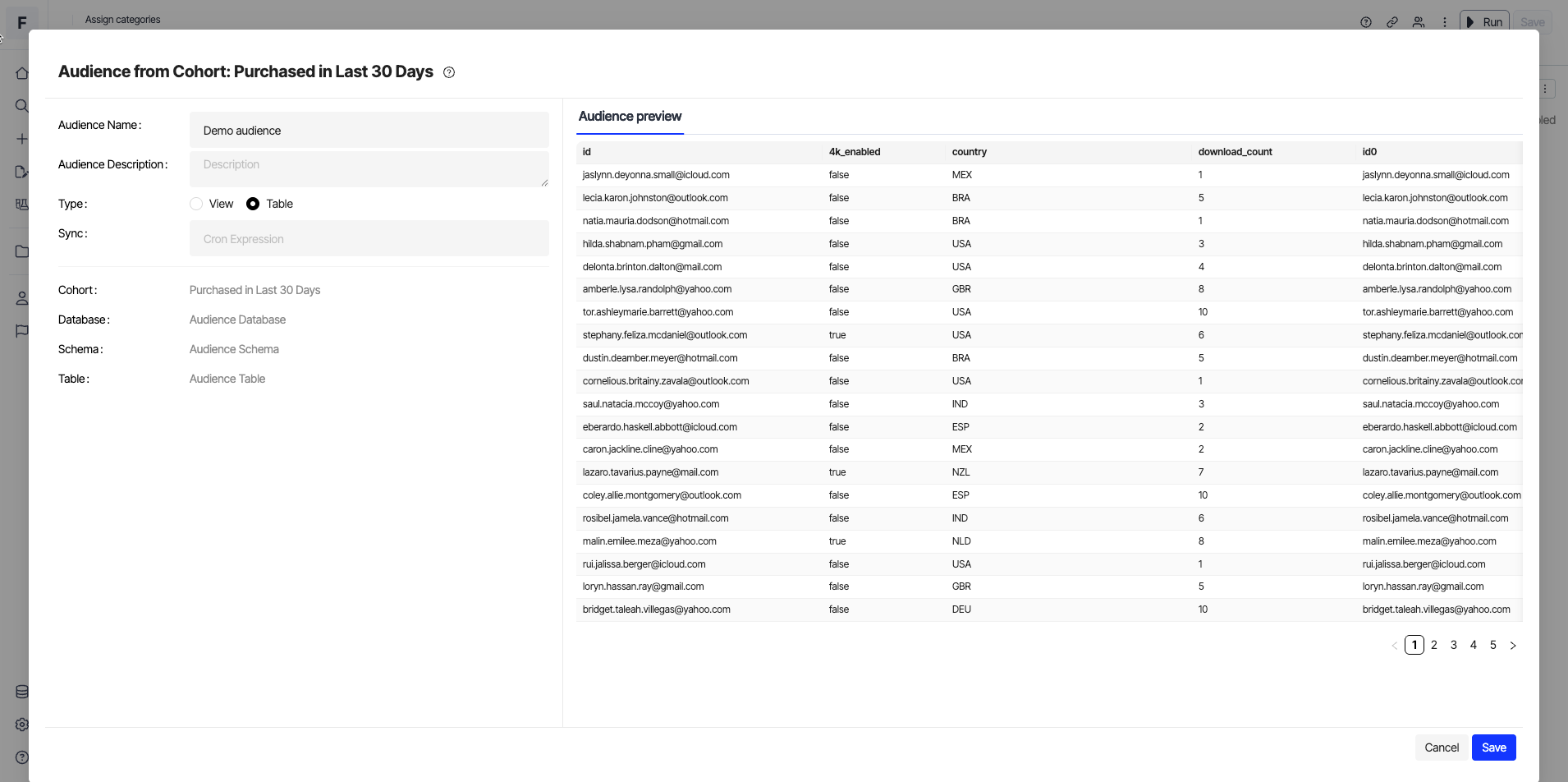Switch to the Audience preview tab
The image size is (1568, 782).
(x=630, y=117)
